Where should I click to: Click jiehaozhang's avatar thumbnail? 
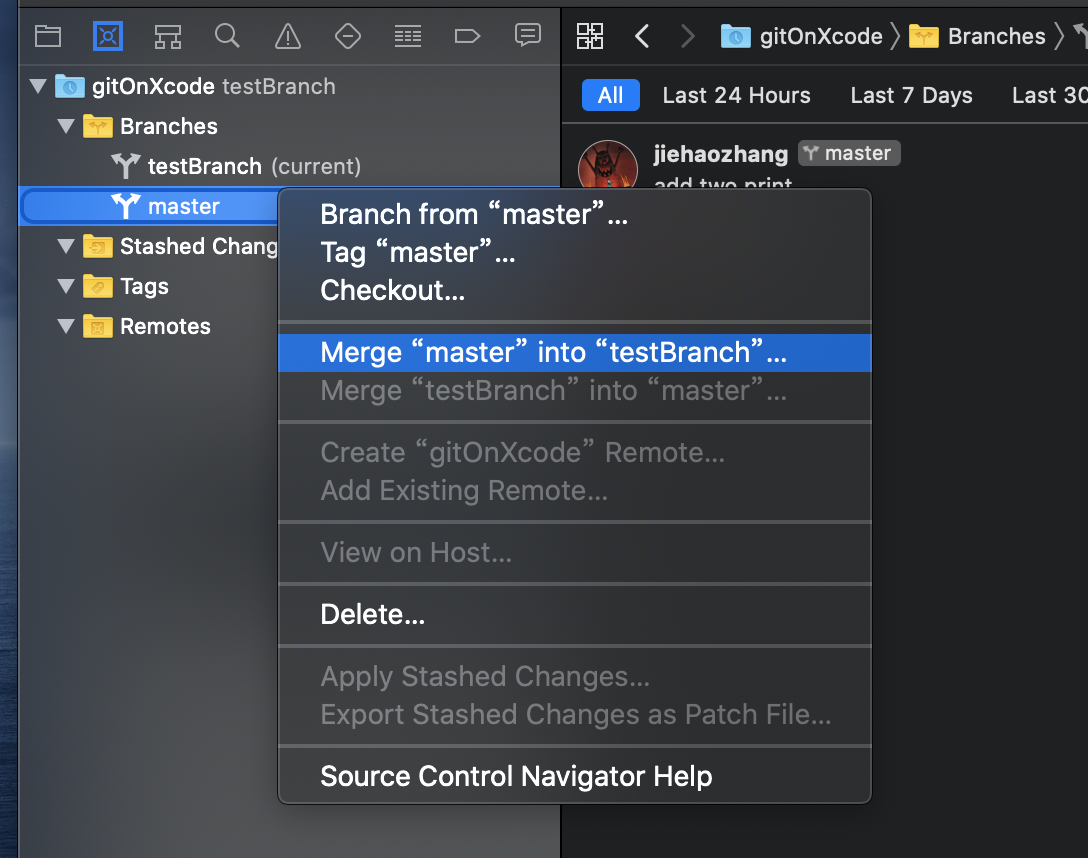point(608,165)
